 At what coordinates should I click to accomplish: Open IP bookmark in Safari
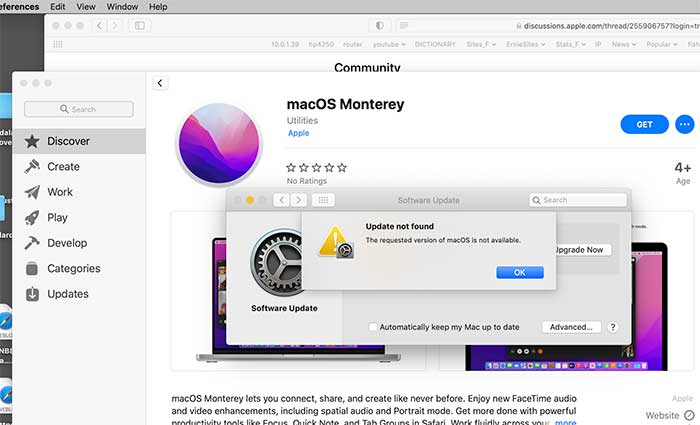tap(598, 44)
